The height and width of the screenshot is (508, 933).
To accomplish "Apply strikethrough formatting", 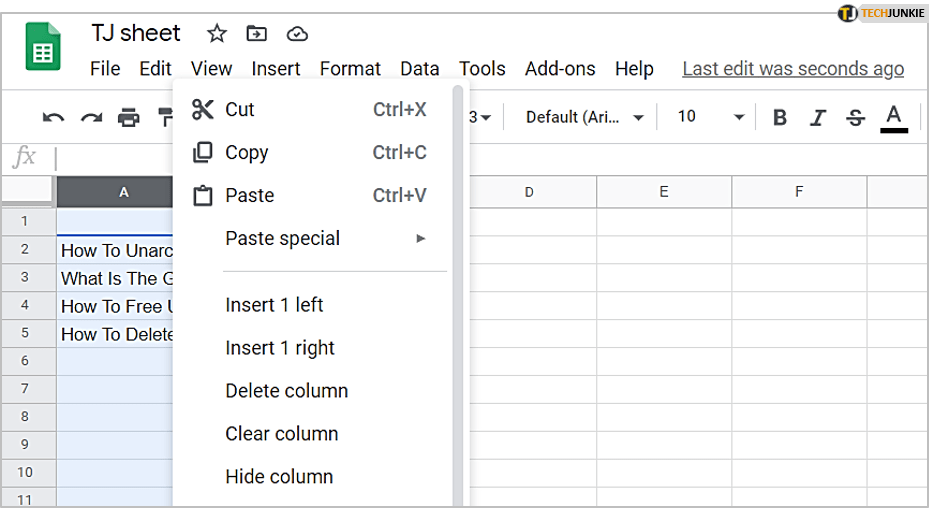I will click(x=855, y=118).
